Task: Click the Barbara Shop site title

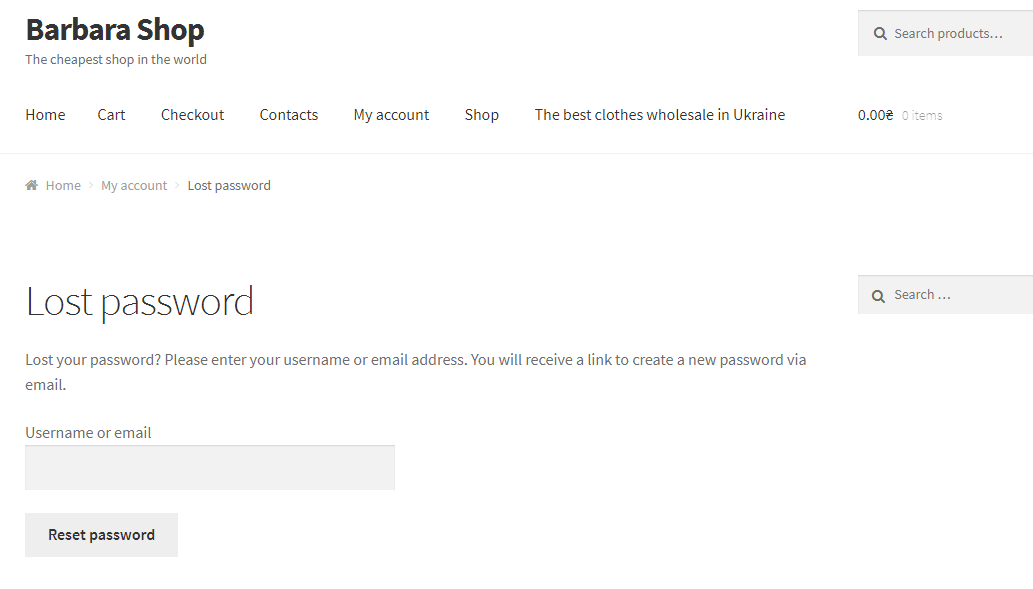Action: click(115, 30)
